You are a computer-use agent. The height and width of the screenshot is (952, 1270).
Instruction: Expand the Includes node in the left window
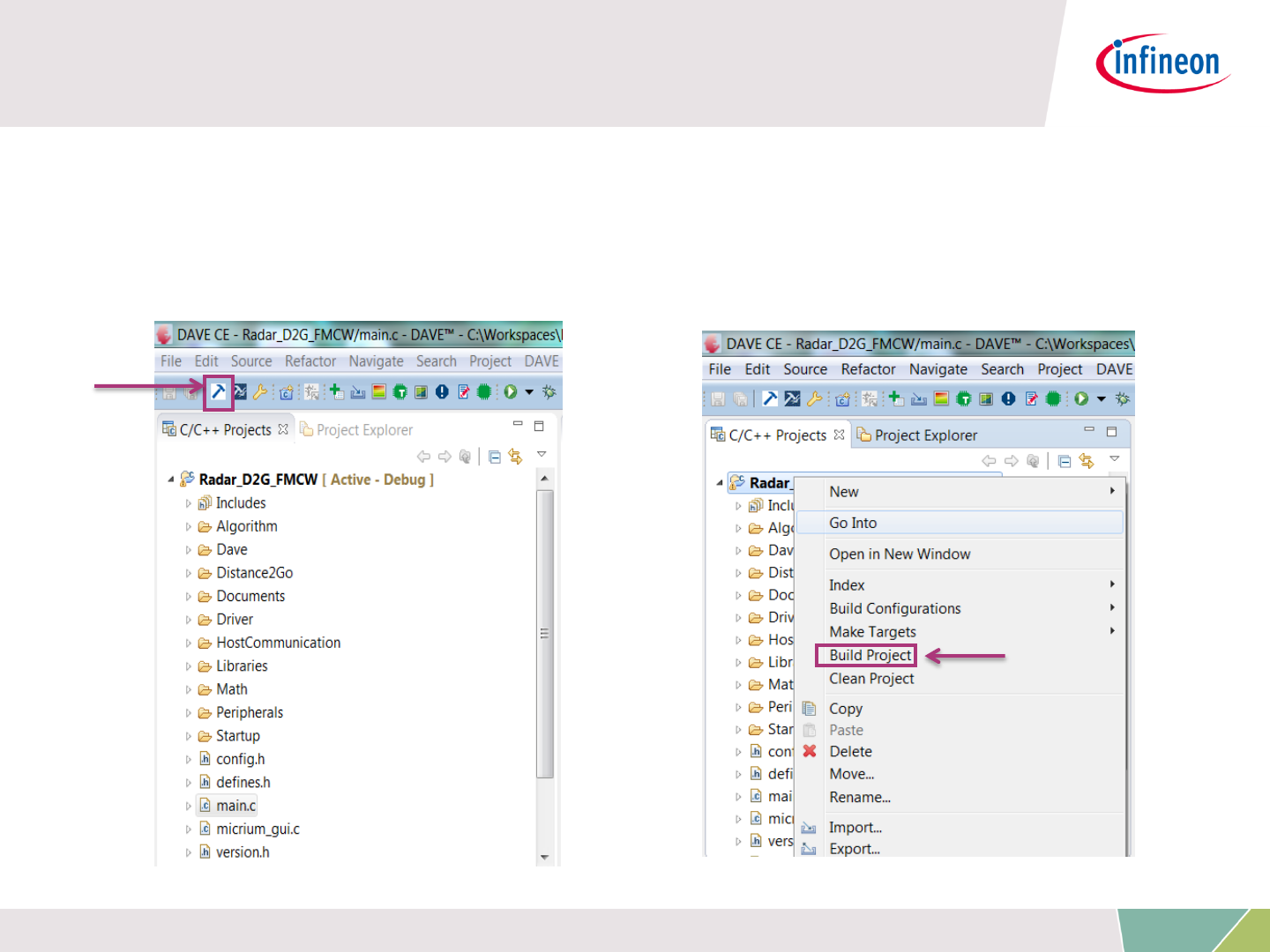click(x=188, y=503)
